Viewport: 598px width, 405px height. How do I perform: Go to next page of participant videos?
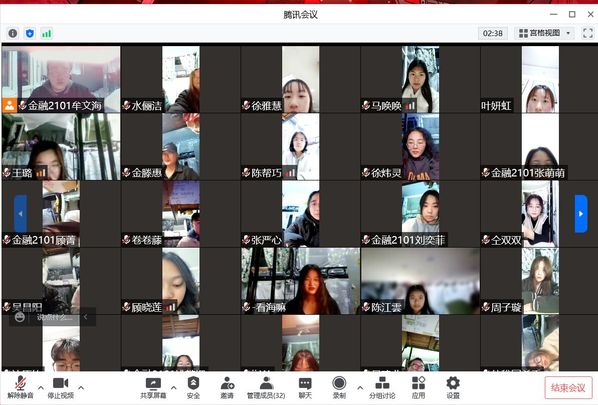[581, 214]
